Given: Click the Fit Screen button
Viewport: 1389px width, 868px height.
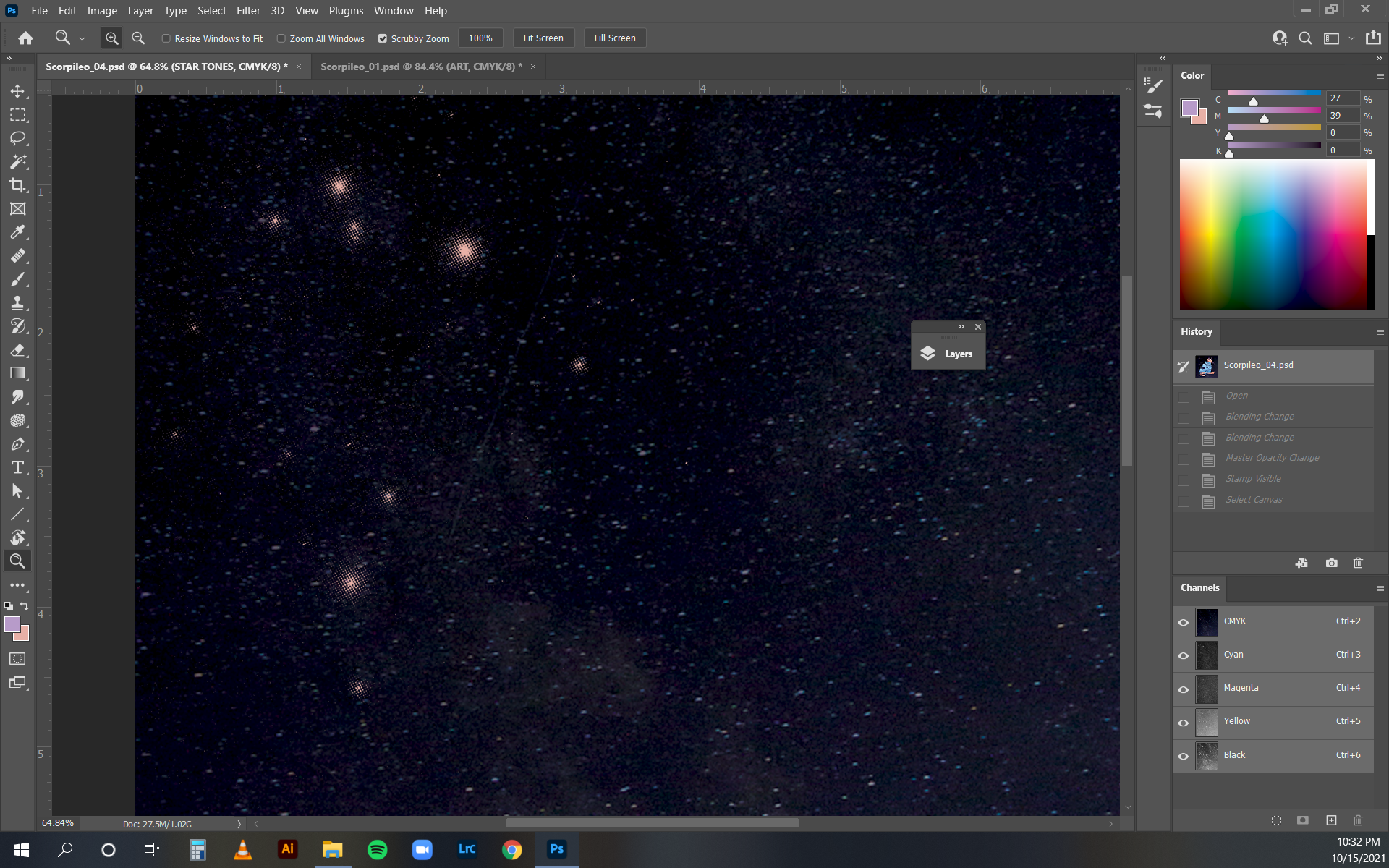Looking at the screenshot, I should pyautogui.click(x=543, y=38).
